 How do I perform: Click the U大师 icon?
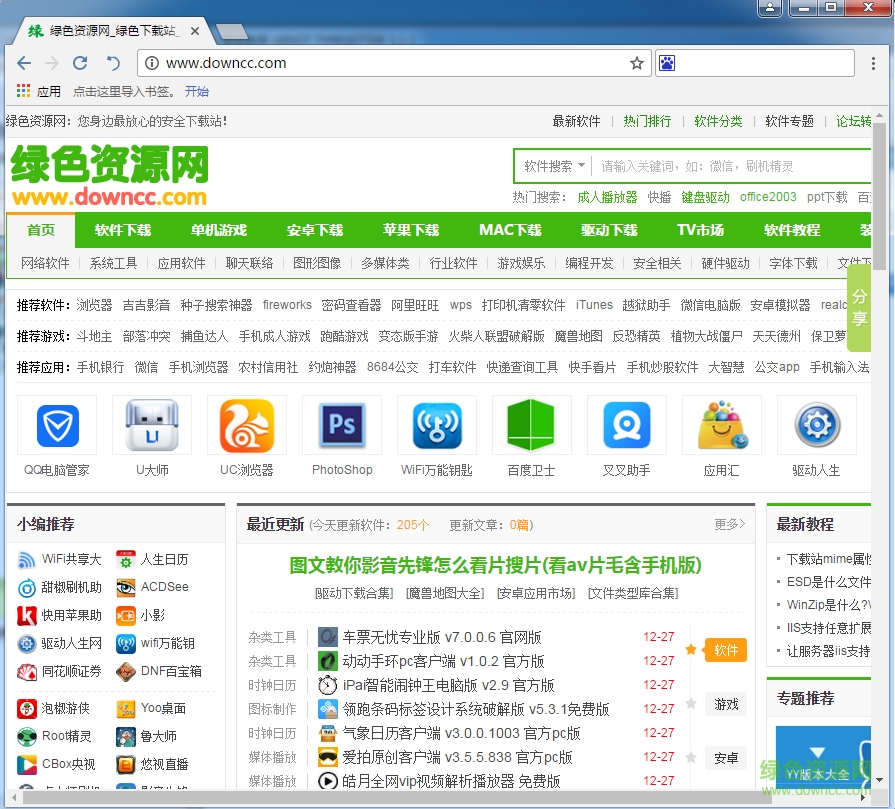pyautogui.click(x=152, y=426)
